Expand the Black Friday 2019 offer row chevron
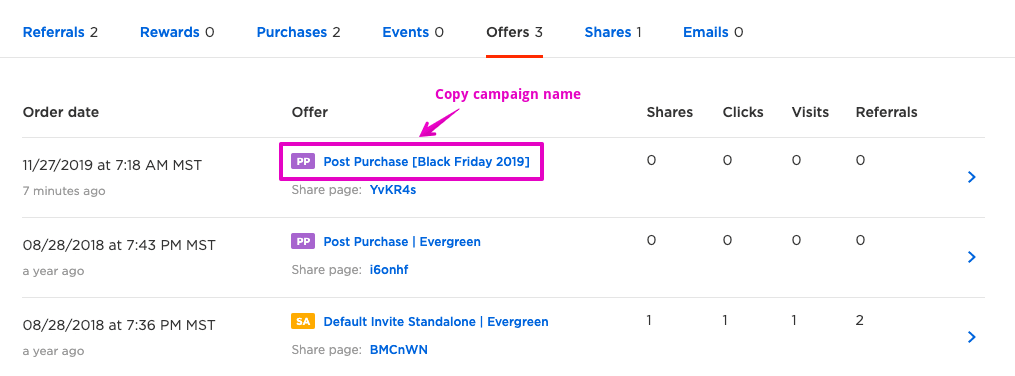The width and height of the screenshot is (1015, 376). 971,177
